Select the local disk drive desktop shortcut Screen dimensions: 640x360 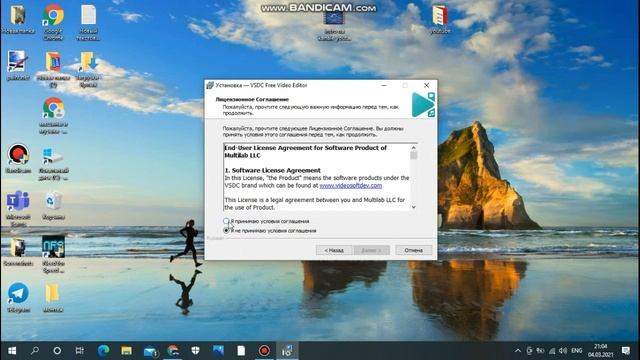click(x=53, y=163)
